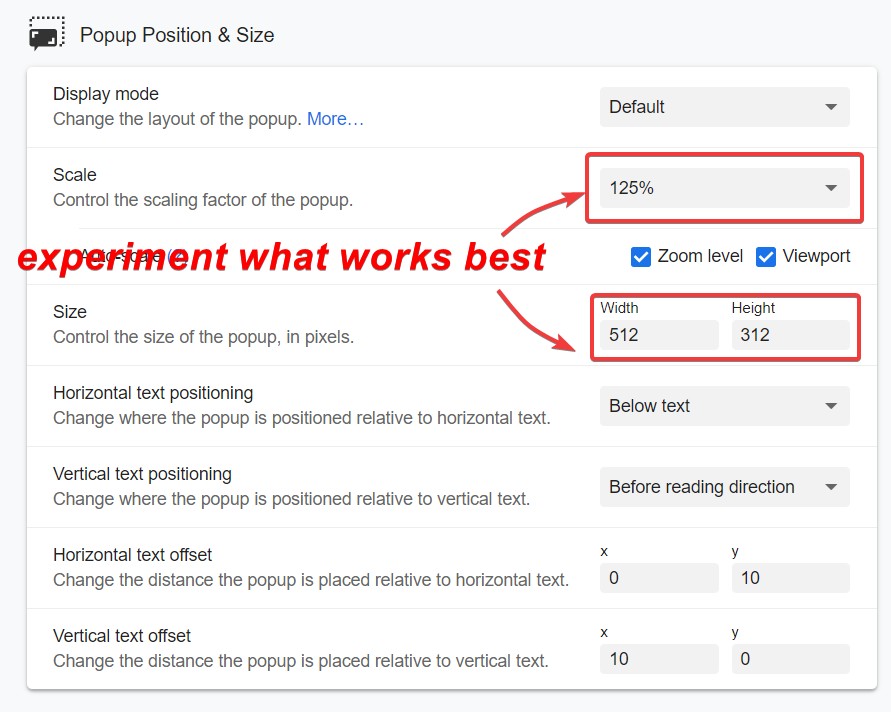Click the Popup Position & Size heading text

click(x=177, y=35)
